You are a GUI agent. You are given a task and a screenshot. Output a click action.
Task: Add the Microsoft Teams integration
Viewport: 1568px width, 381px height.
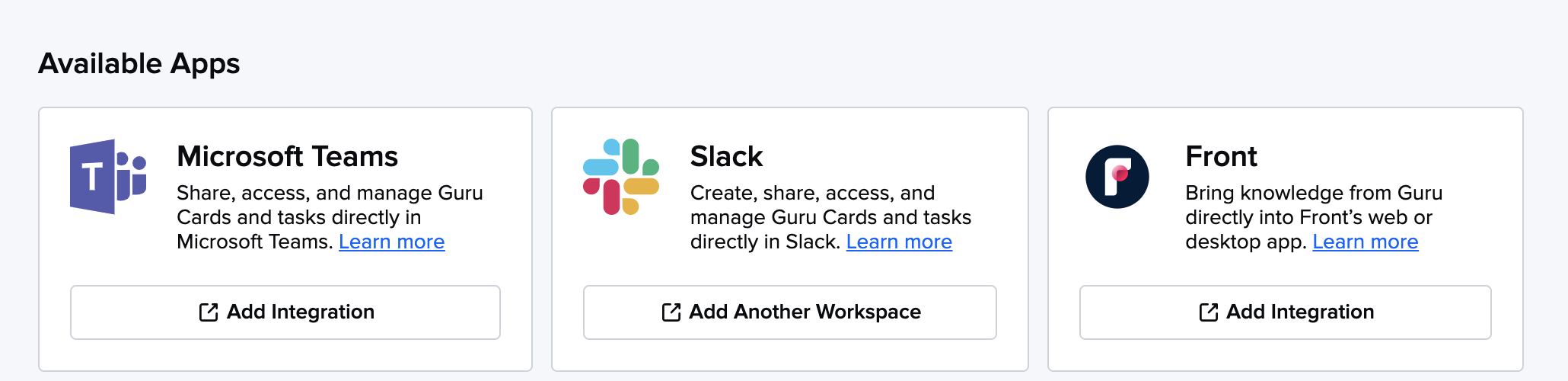coord(285,312)
